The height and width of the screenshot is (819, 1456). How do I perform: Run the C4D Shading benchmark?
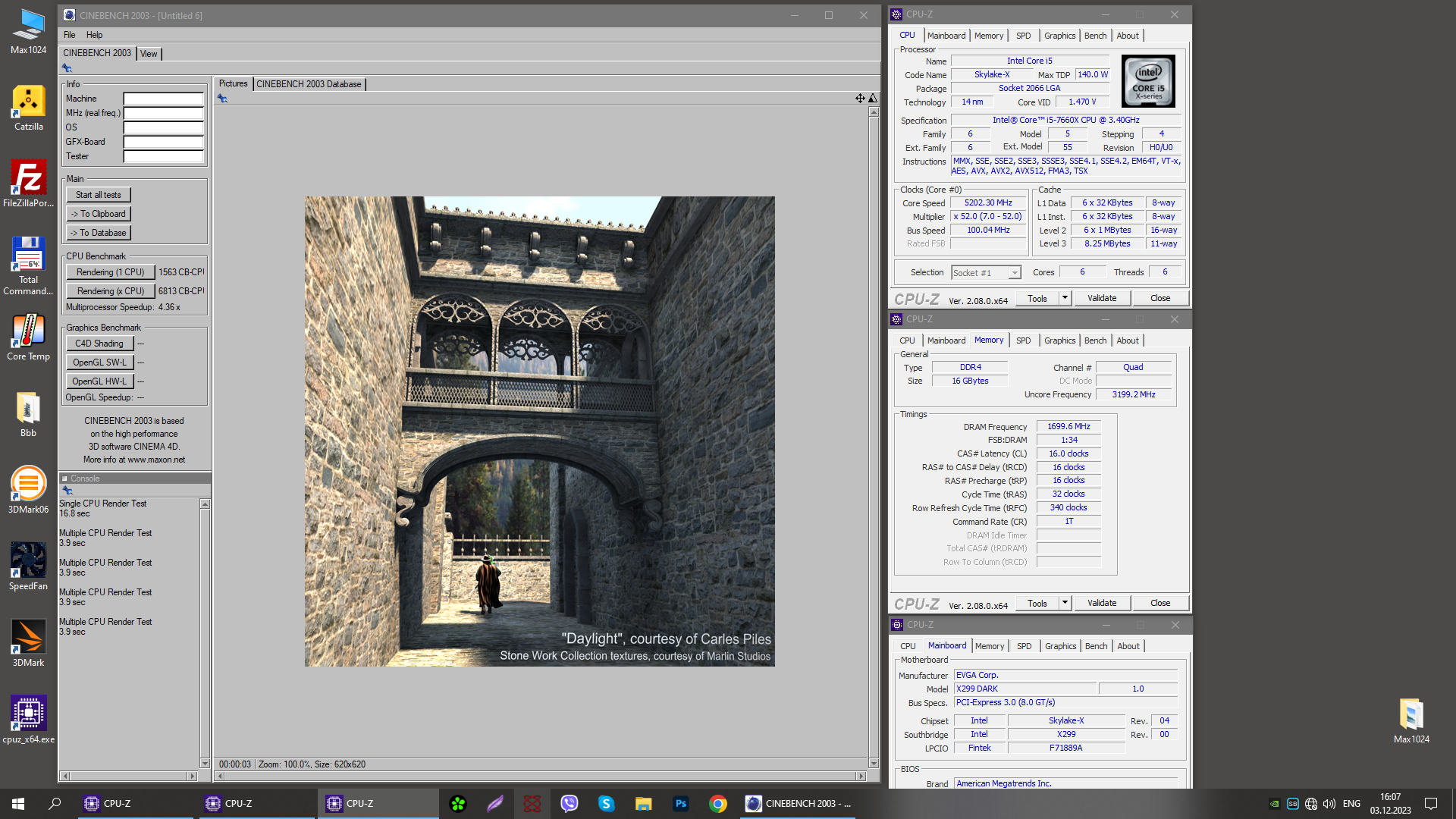tap(99, 344)
